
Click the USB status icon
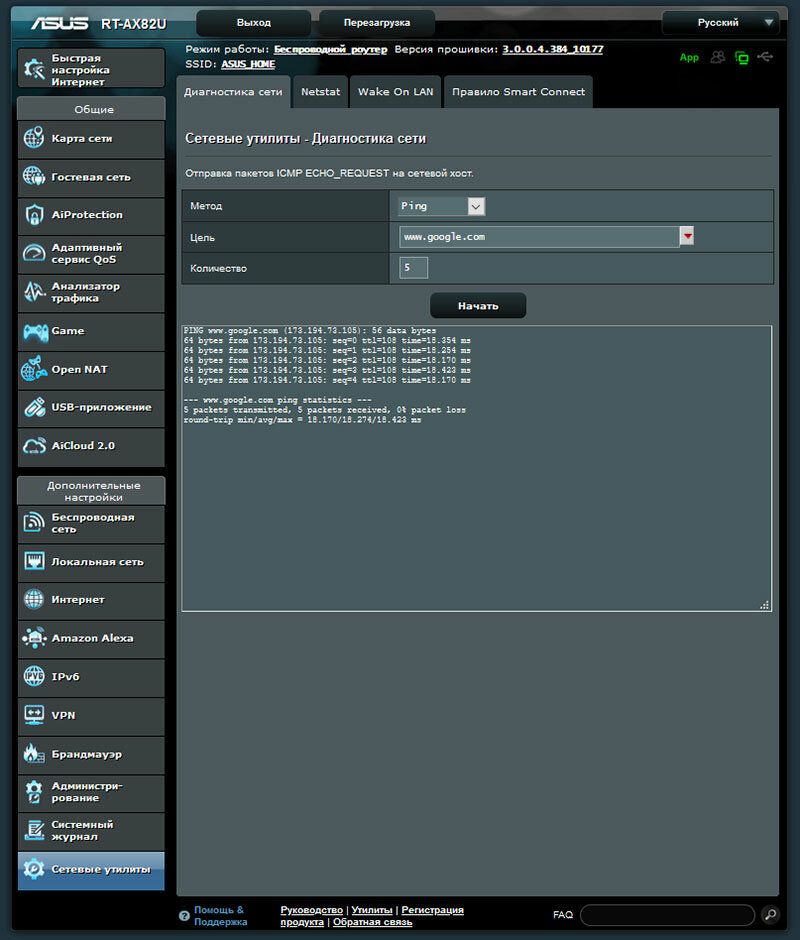[765, 56]
